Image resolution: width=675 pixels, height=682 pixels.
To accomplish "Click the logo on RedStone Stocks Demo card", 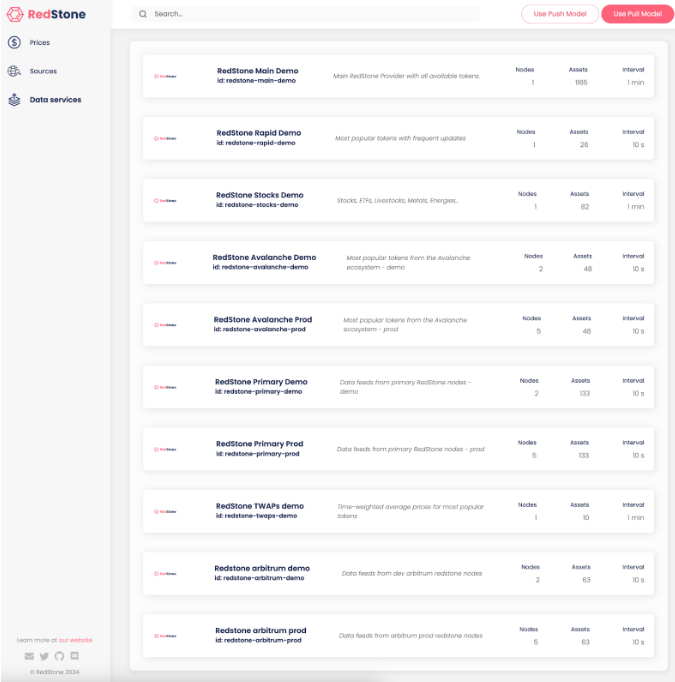I will [165, 201].
